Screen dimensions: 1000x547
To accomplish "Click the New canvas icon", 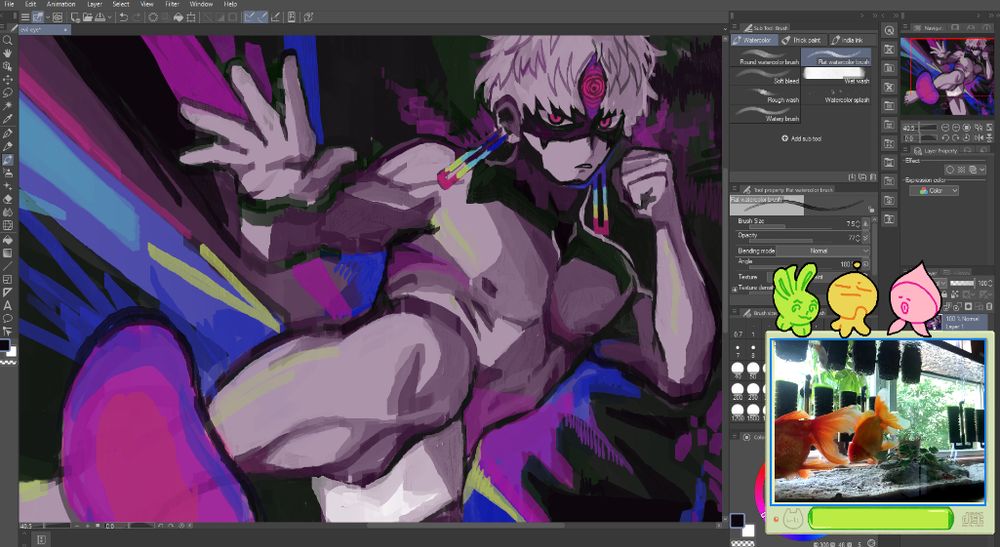I will pyautogui.click(x=75, y=17).
